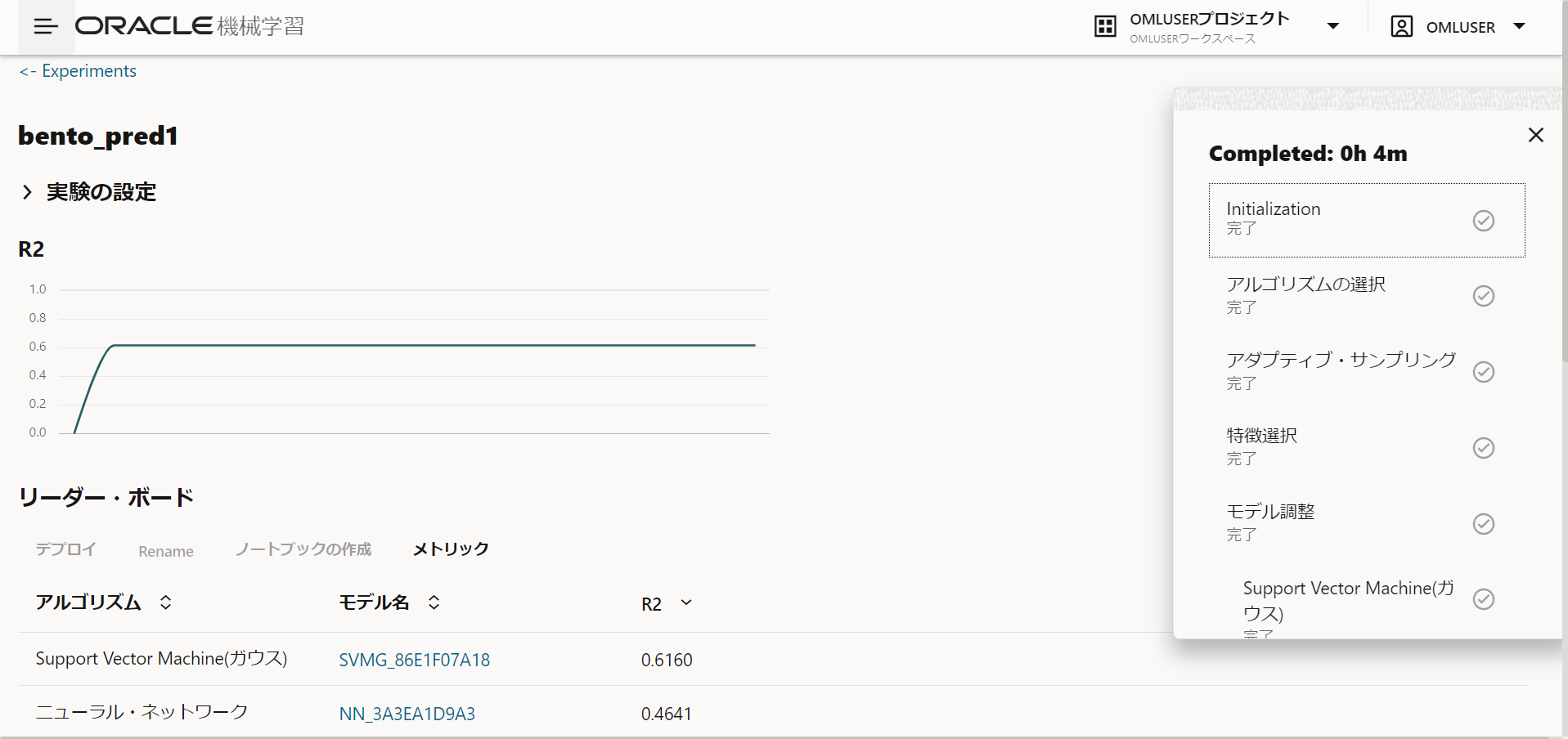The image size is (1568, 739).
Task: Open the メトリック menu
Action: 451,549
